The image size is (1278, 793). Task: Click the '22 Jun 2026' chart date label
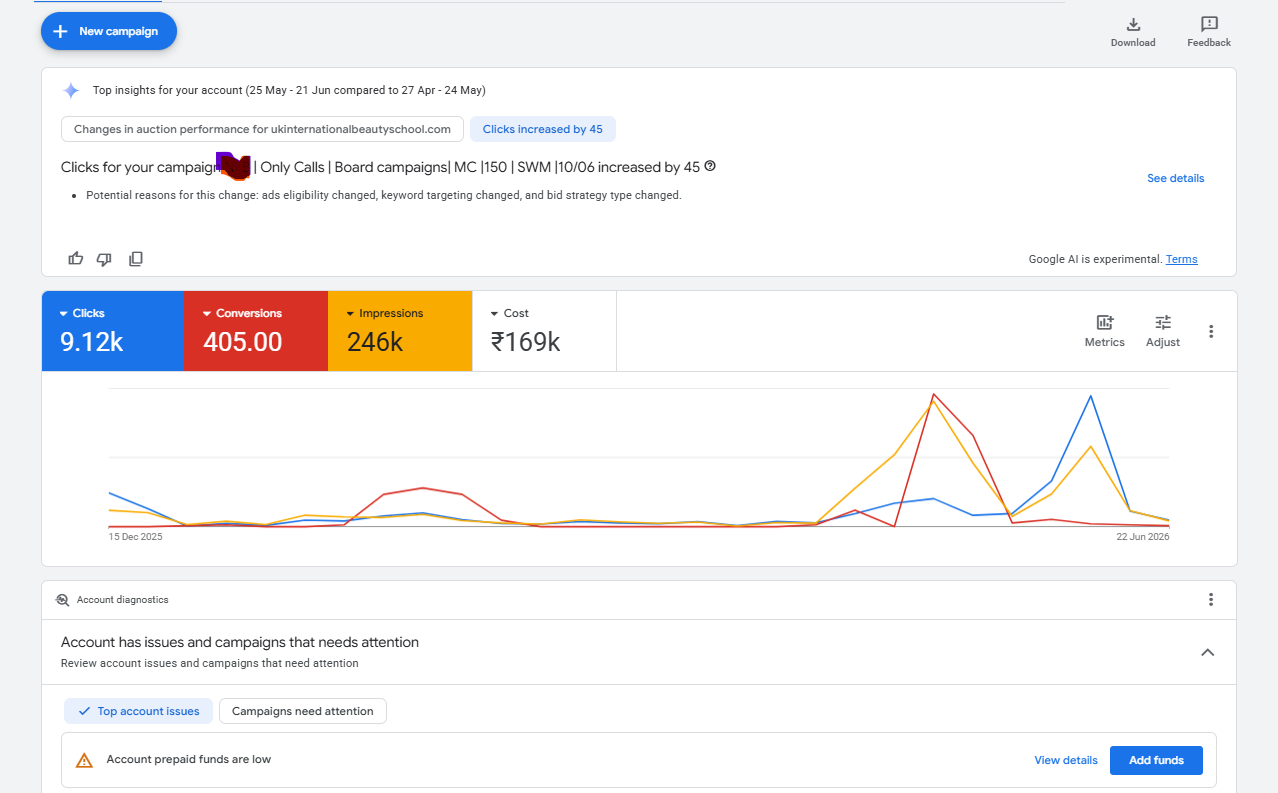pyautogui.click(x=1143, y=537)
